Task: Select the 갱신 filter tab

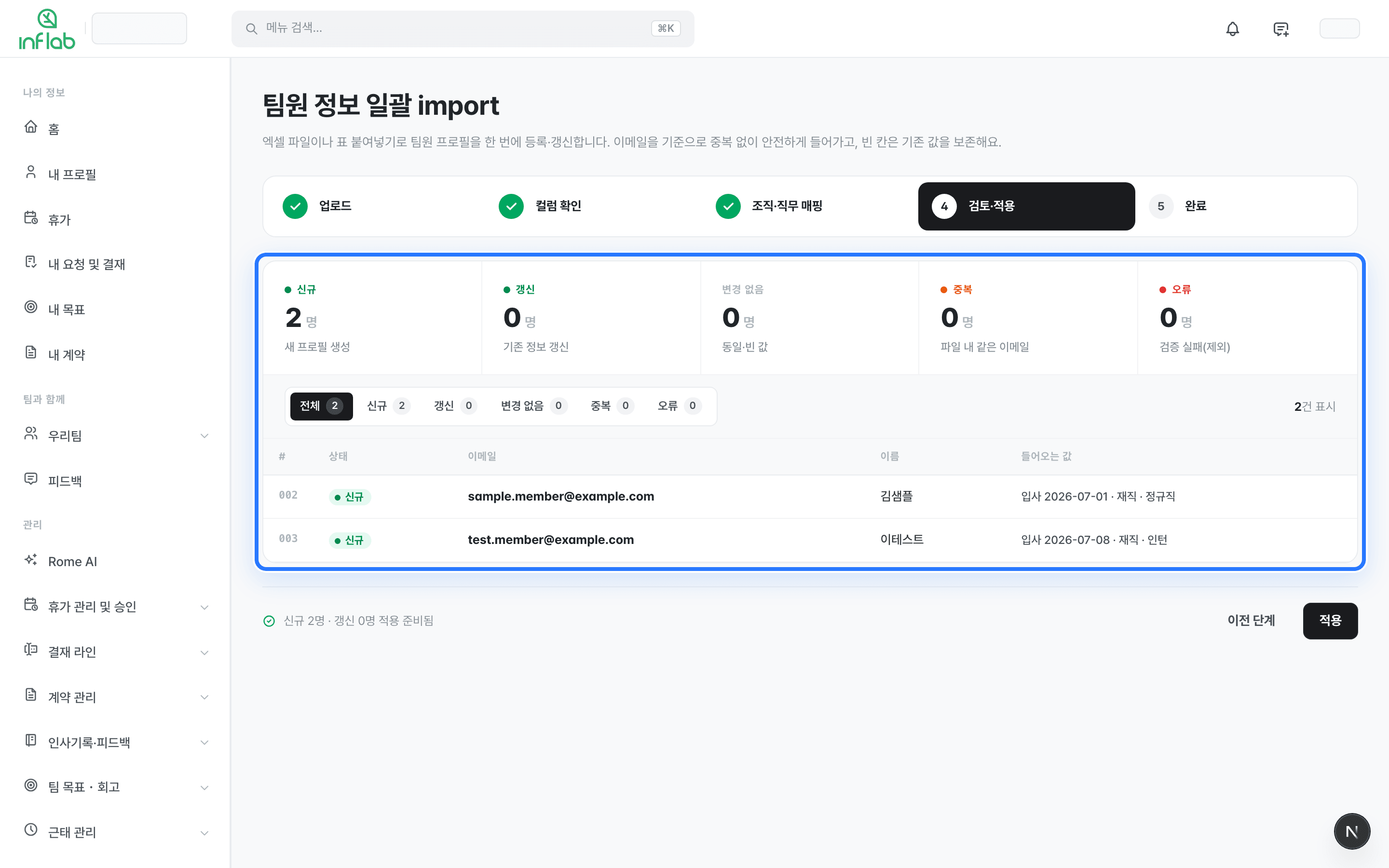Action: [455, 407]
